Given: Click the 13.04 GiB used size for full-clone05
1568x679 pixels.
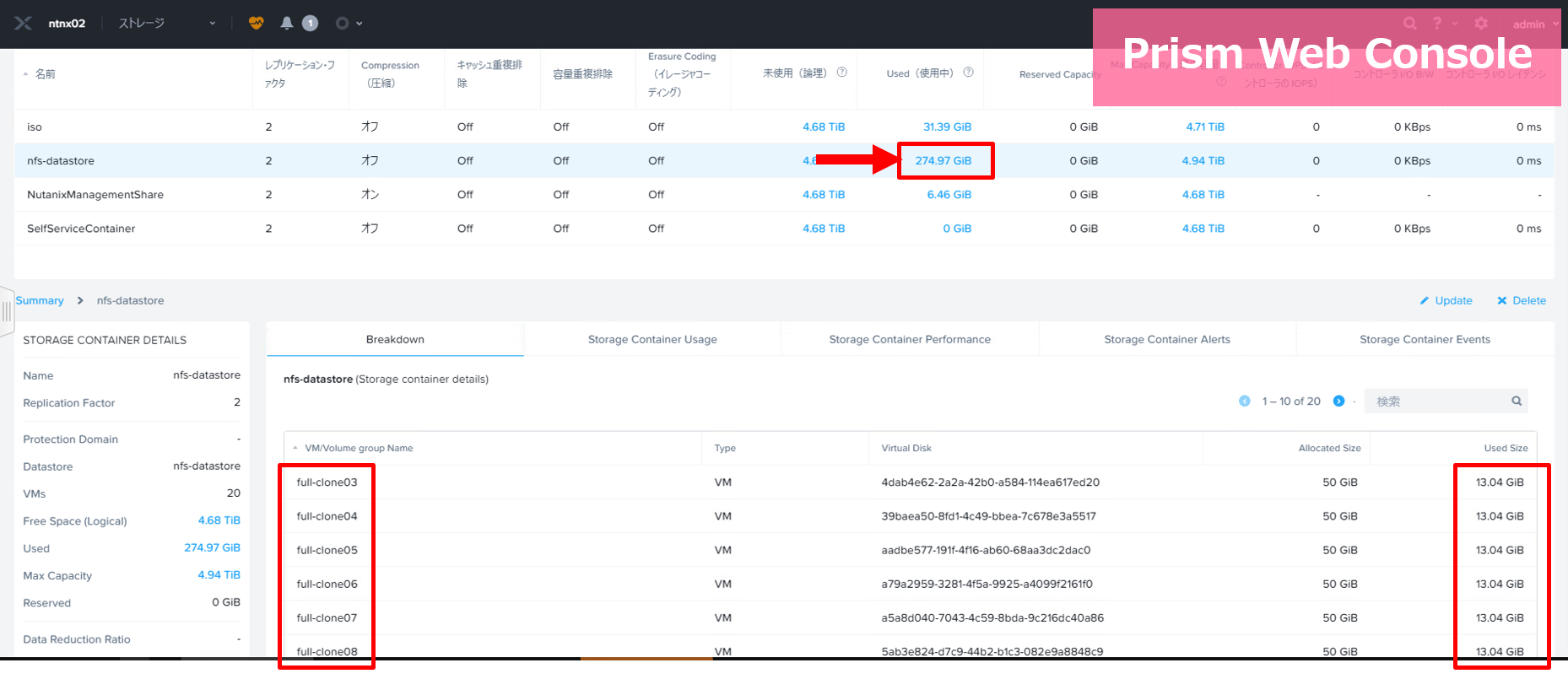Looking at the screenshot, I should (x=1500, y=550).
